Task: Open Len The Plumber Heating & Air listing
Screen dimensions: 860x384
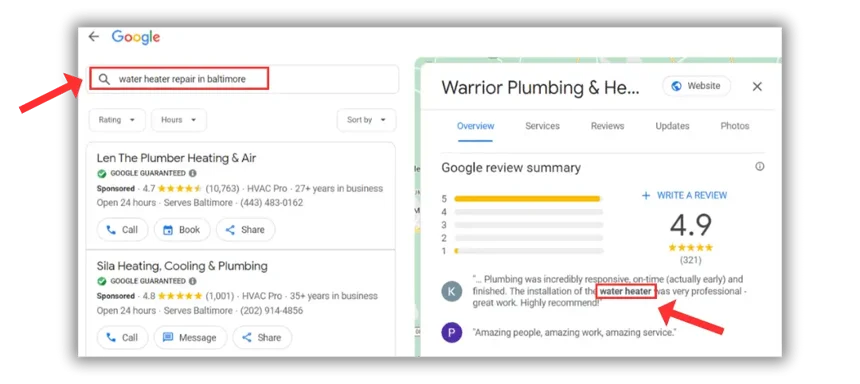Action: point(176,158)
